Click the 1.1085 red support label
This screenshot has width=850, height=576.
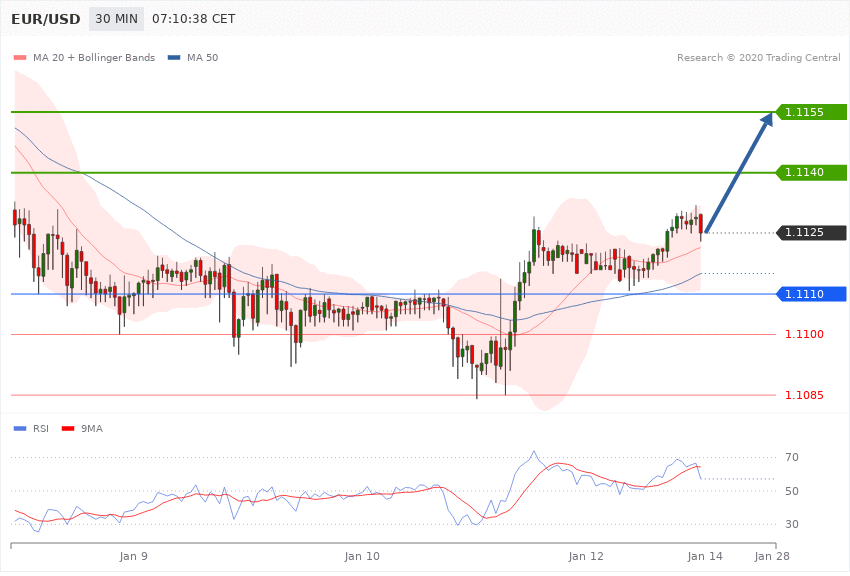pos(804,395)
